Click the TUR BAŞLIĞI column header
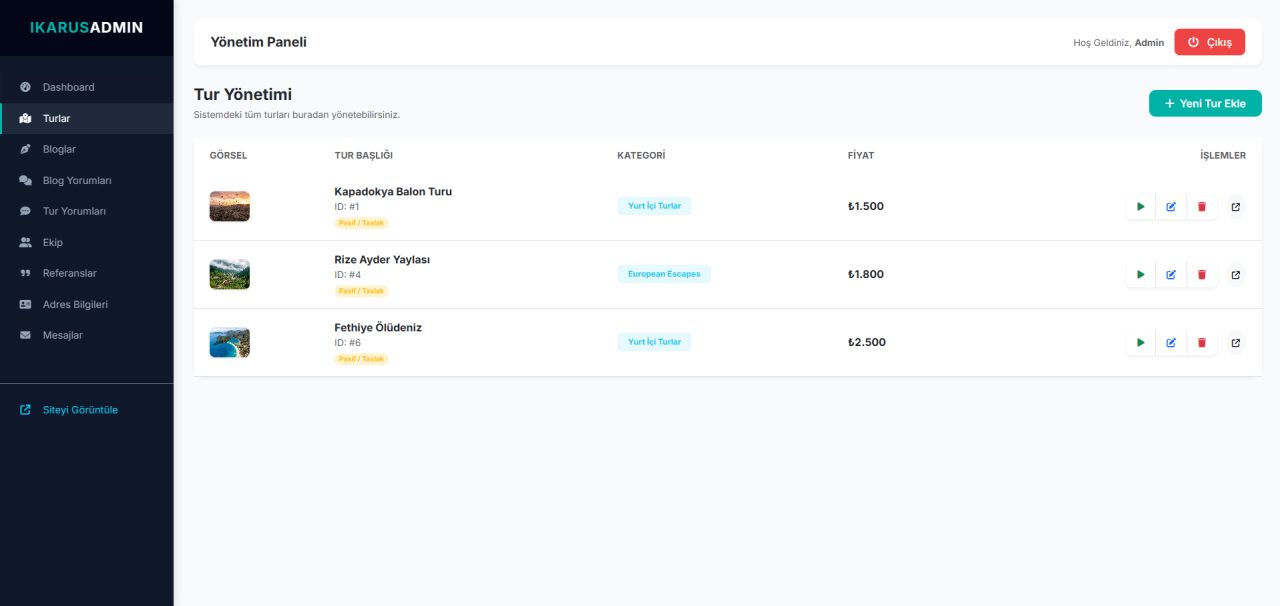 pyautogui.click(x=364, y=156)
